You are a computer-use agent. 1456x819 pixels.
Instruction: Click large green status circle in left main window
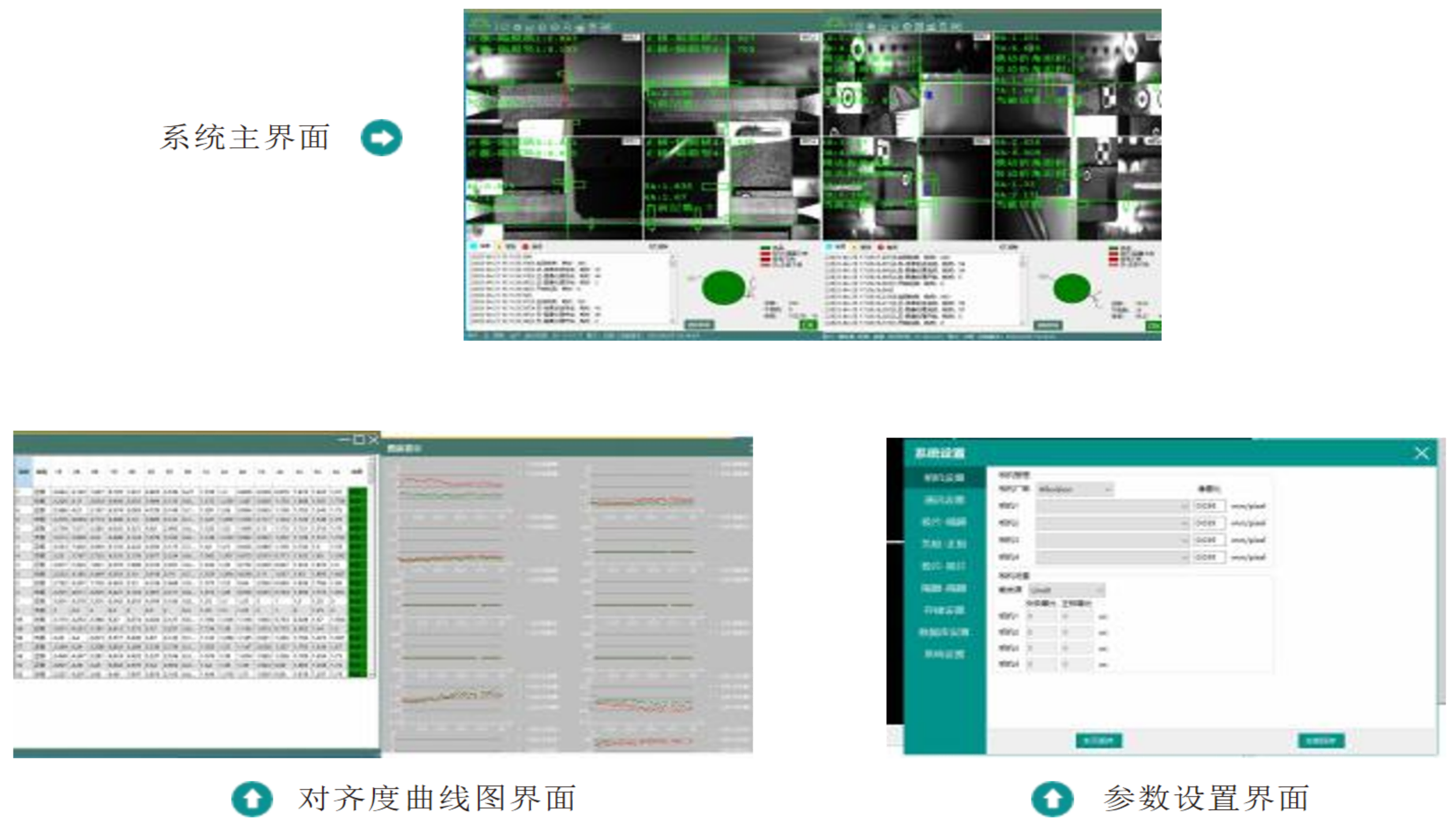tap(723, 288)
